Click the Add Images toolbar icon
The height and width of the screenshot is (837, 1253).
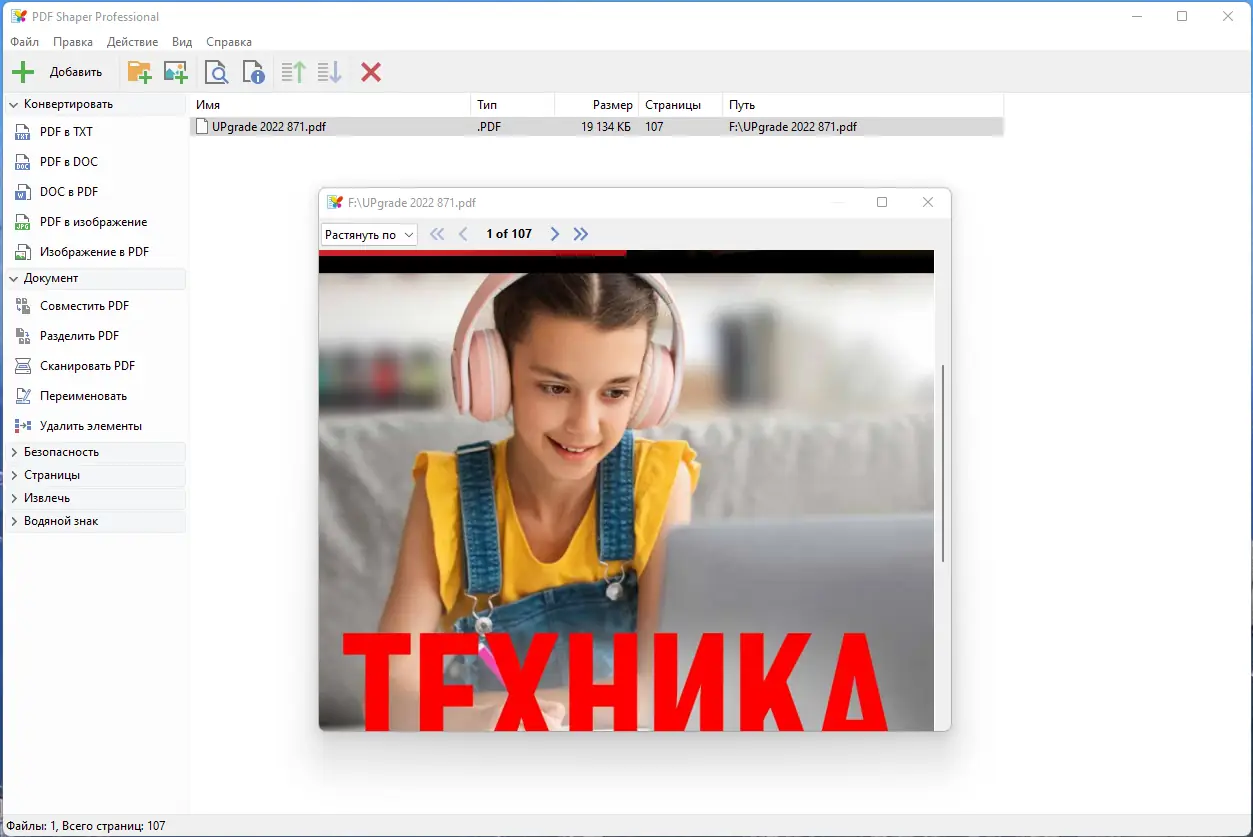point(175,71)
